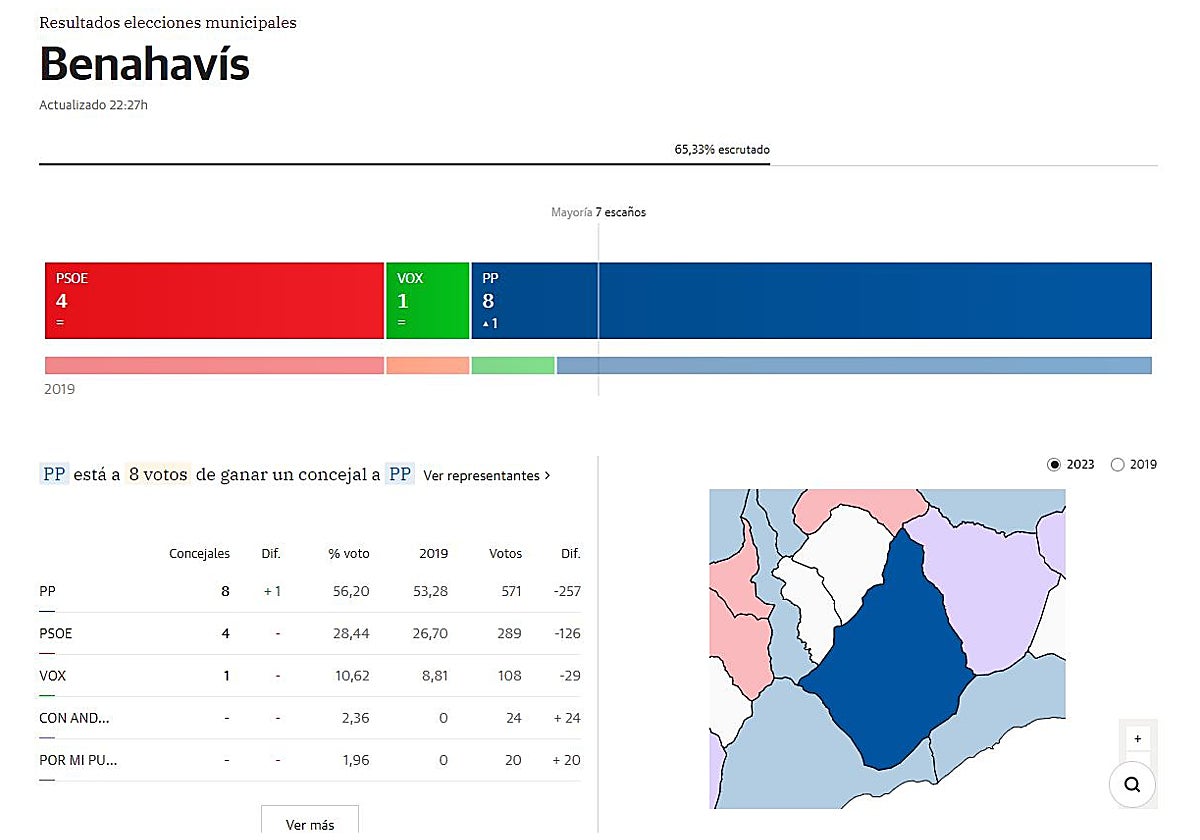The width and height of the screenshot is (1200, 840).
Task: Click the 65,33% escrutado progress bar
Action: [x=404, y=163]
